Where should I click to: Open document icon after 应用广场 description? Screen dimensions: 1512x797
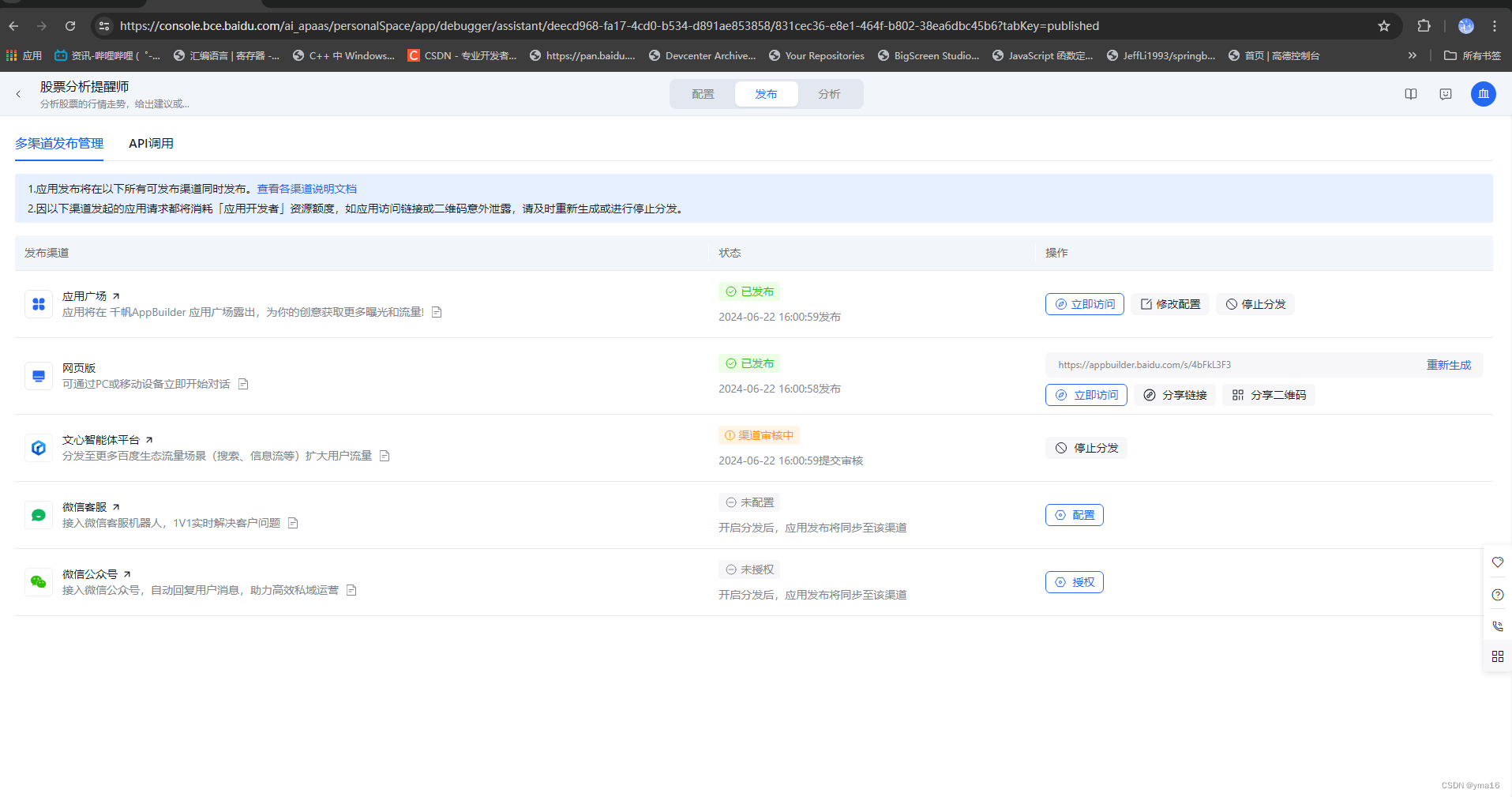click(437, 312)
